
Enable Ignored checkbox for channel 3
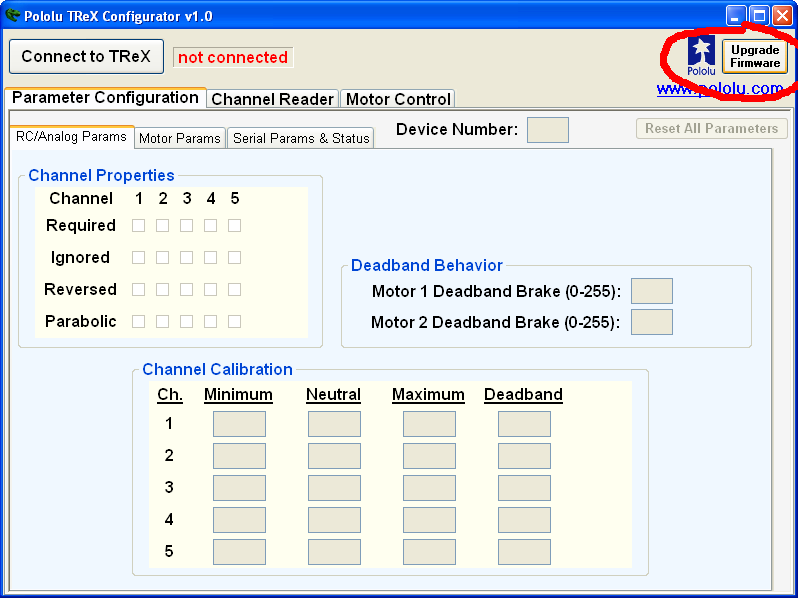[187, 258]
